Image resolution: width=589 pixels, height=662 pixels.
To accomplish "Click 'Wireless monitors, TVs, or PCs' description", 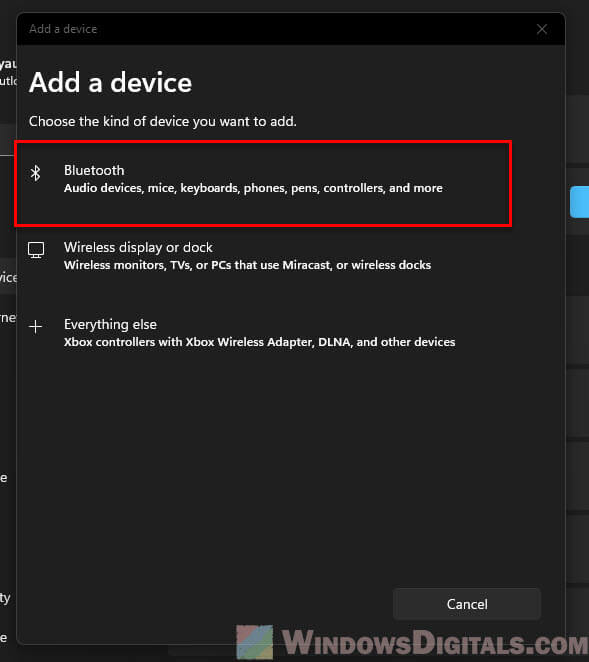I will point(247,265).
